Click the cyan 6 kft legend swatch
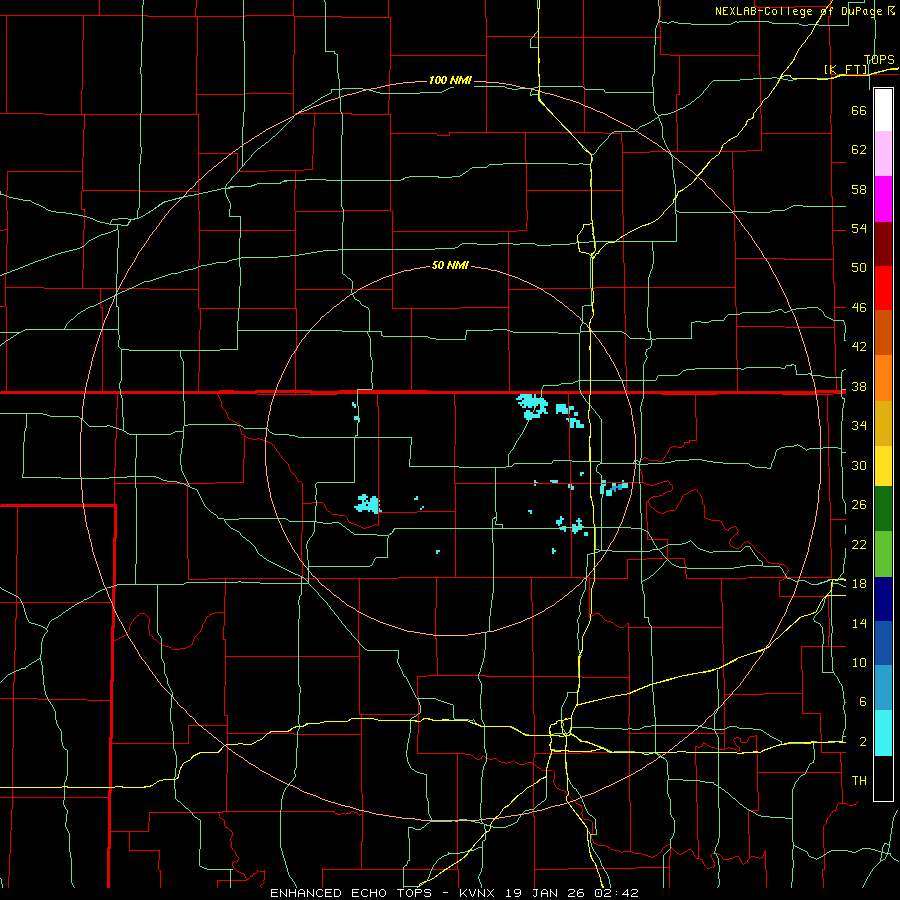 pyautogui.click(x=883, y=733)
